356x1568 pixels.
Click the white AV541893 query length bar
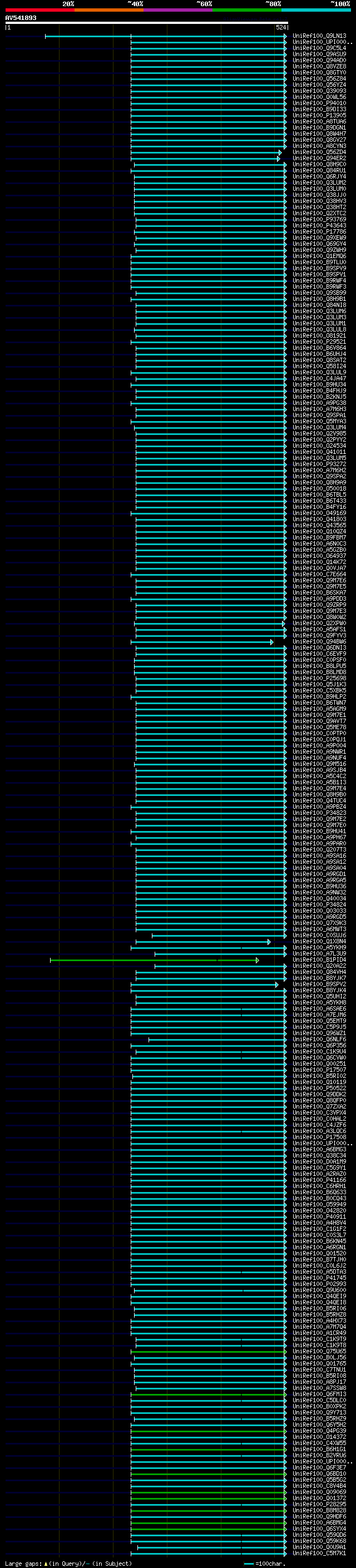tap(147, 22)
